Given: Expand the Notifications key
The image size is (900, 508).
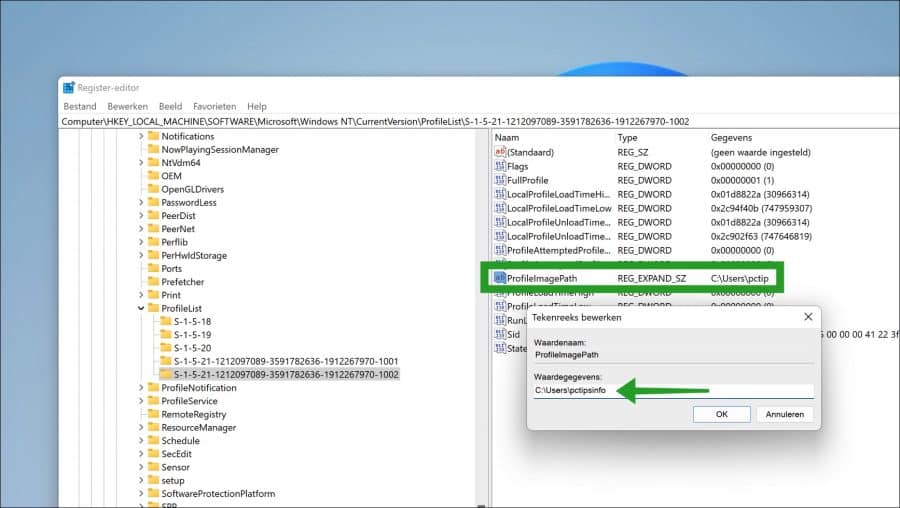Looking at the screenshot, I should (x=141, y=137).
